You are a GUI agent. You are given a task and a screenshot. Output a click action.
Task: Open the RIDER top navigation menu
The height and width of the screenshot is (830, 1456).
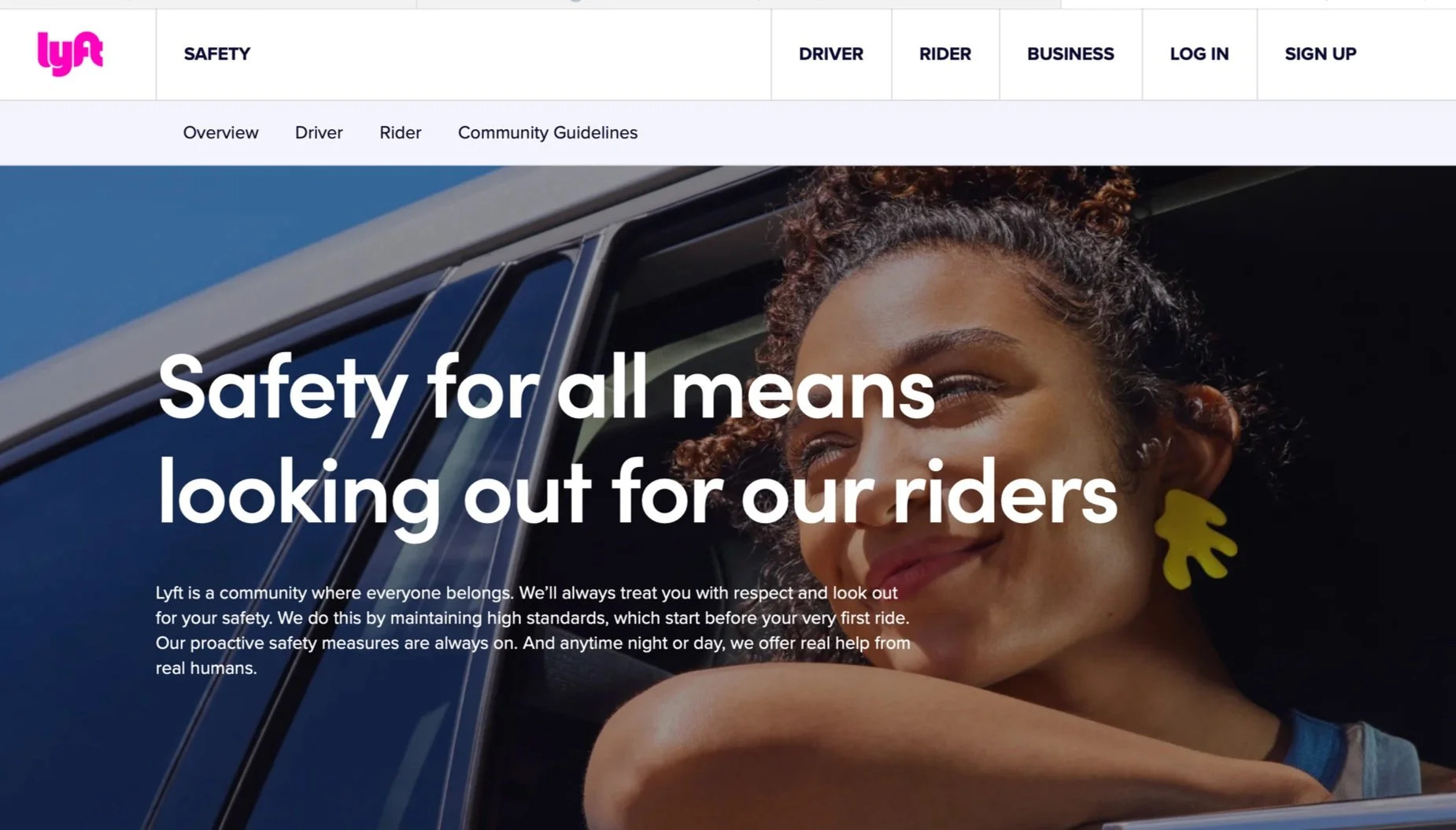tap(945, 54)
